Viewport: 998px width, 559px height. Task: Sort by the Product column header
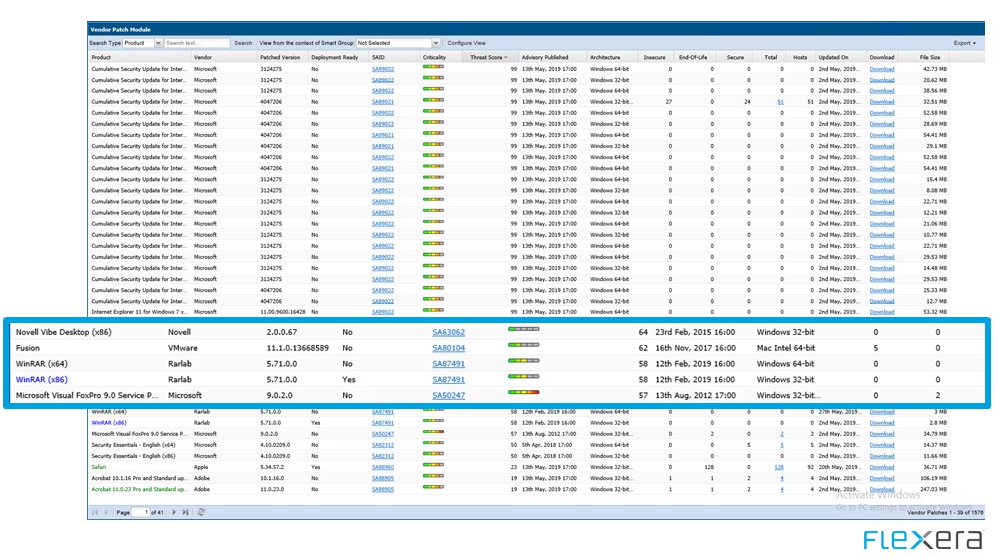(x=139, y=57)
